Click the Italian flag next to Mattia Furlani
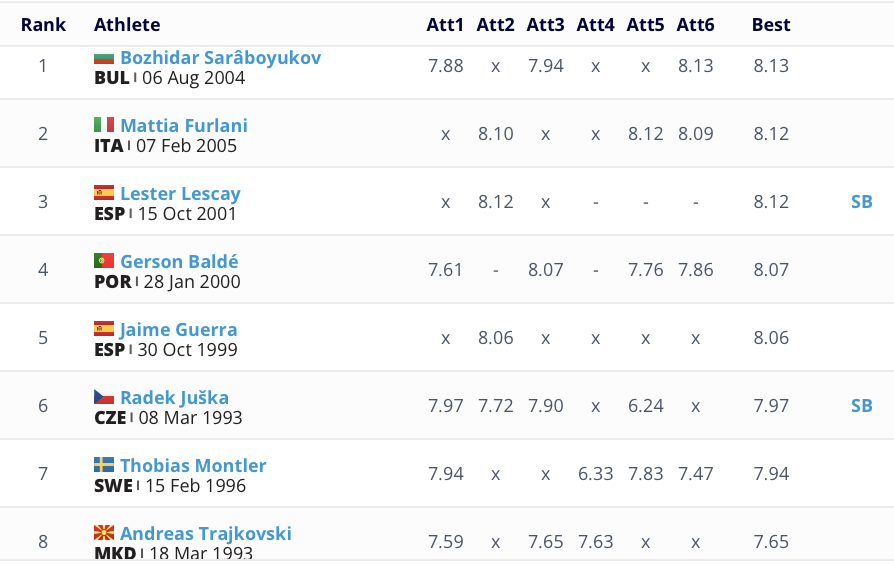The image size is (894, 564). [x=104, y=125]
